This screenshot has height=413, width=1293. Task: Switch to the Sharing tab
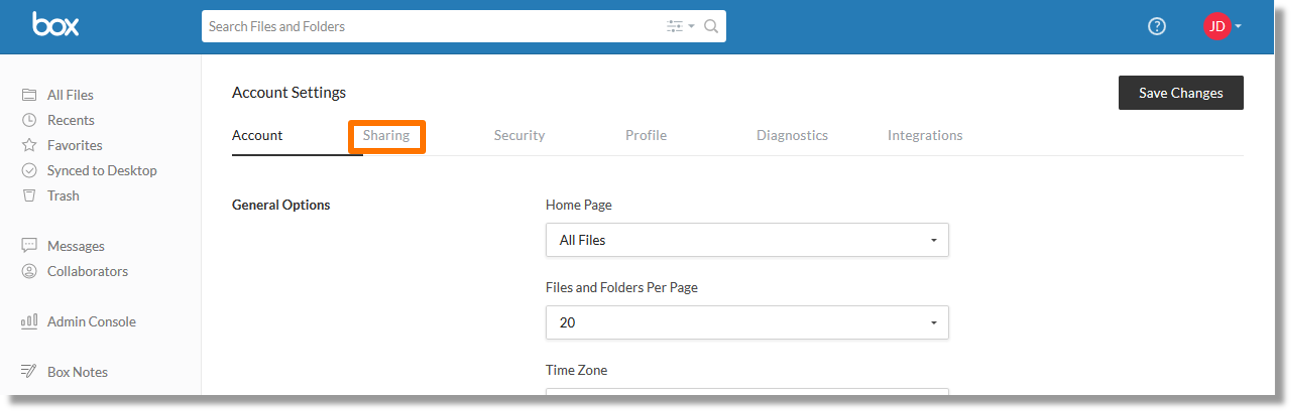point(386,136)
